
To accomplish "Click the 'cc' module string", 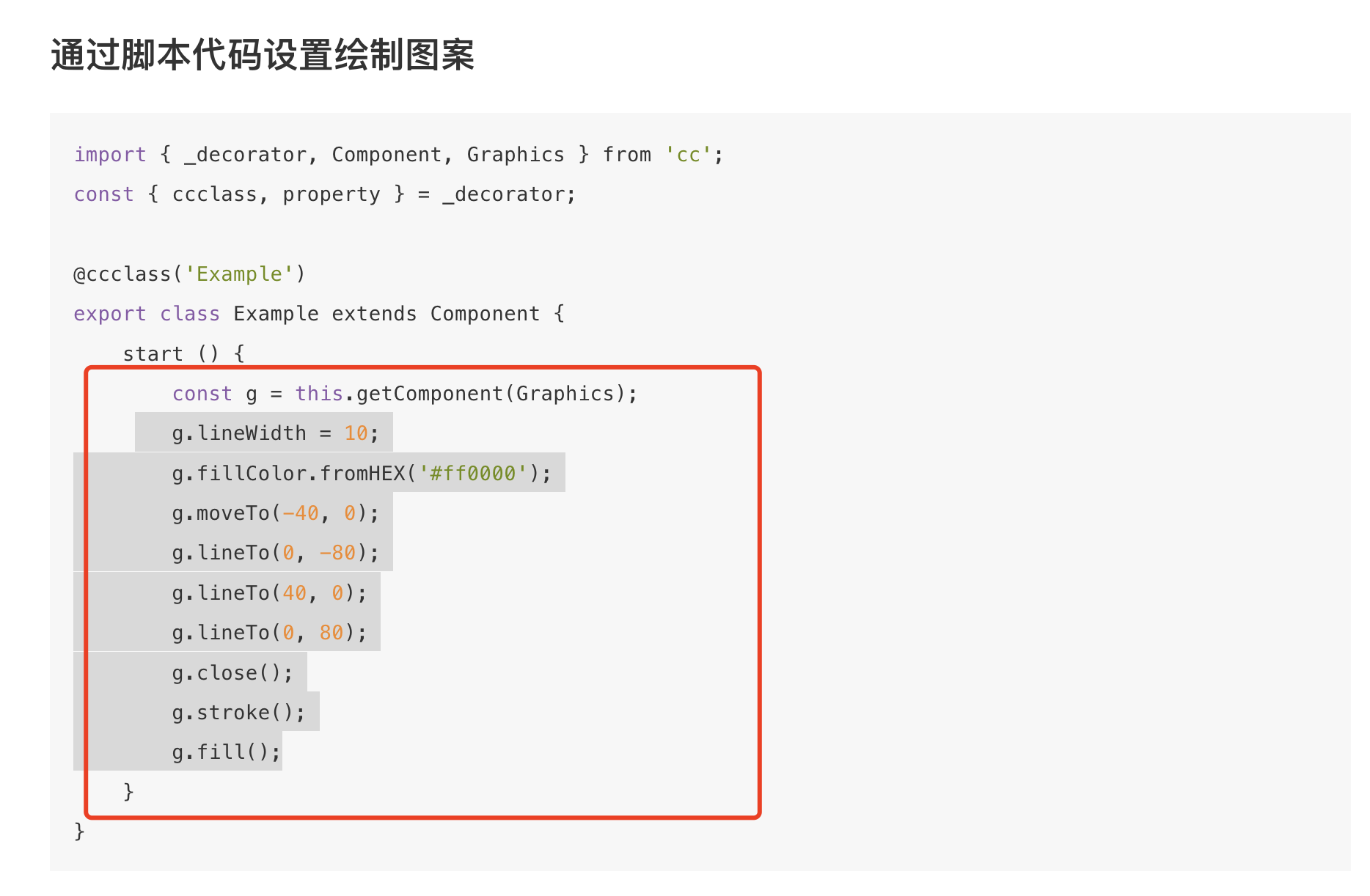I will tap(688, 155).
